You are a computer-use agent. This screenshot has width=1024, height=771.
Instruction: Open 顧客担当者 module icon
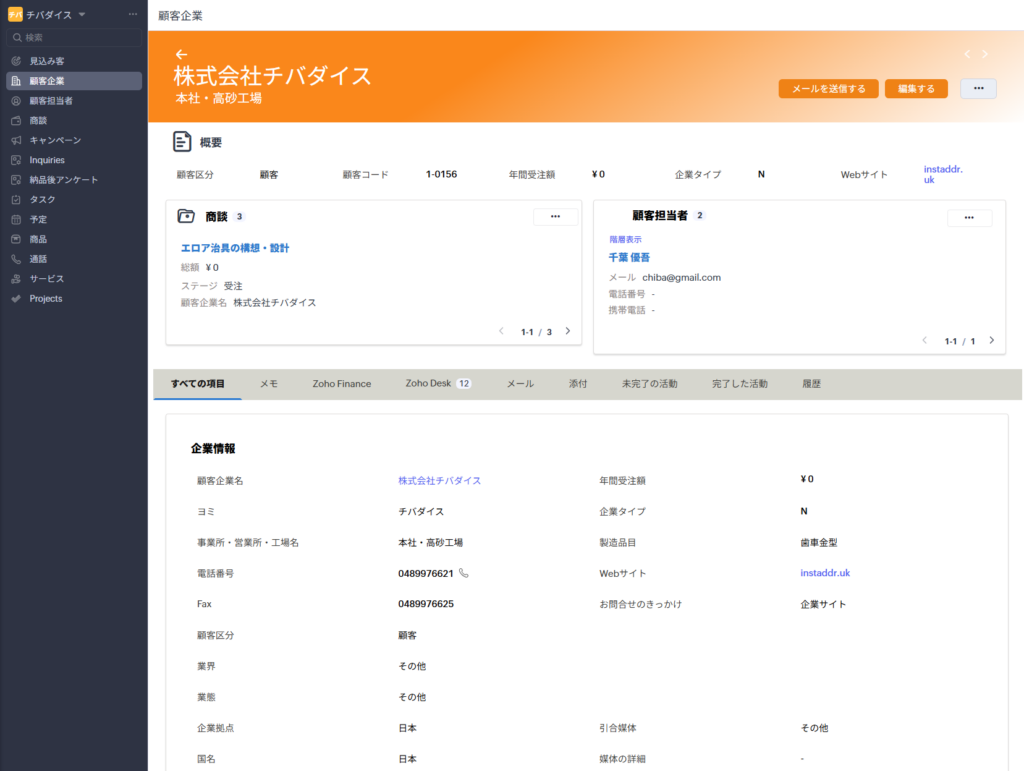[x=16, y=101]
